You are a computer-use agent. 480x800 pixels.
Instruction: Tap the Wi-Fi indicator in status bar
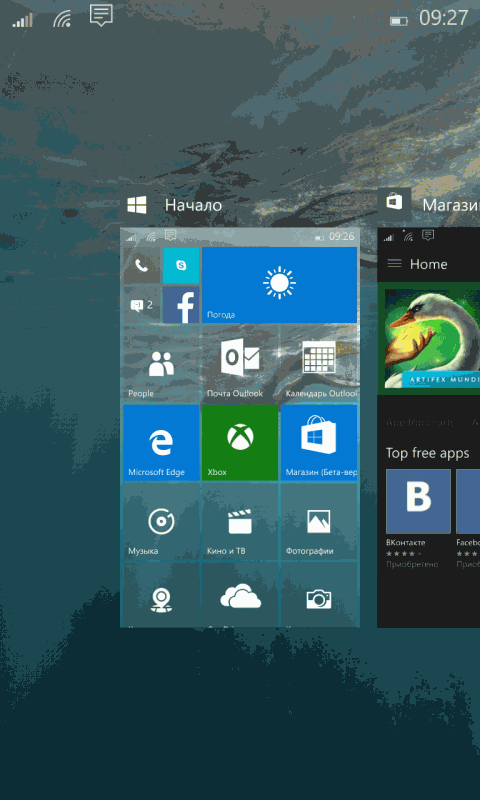(x=62, y=19)
